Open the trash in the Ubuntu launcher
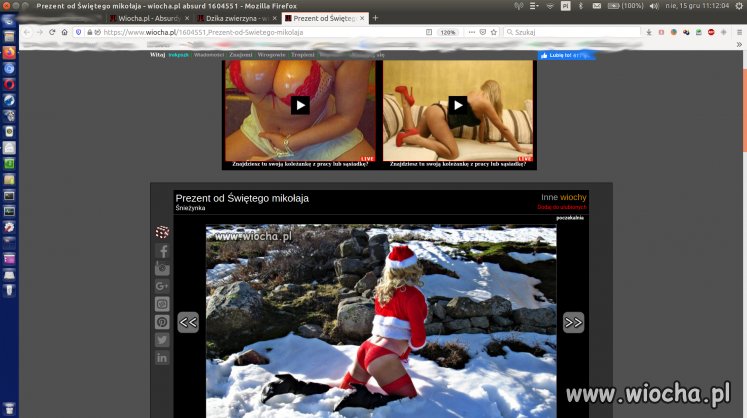The image size is (747, 418). pyautogui.click(x=9, y=408)
